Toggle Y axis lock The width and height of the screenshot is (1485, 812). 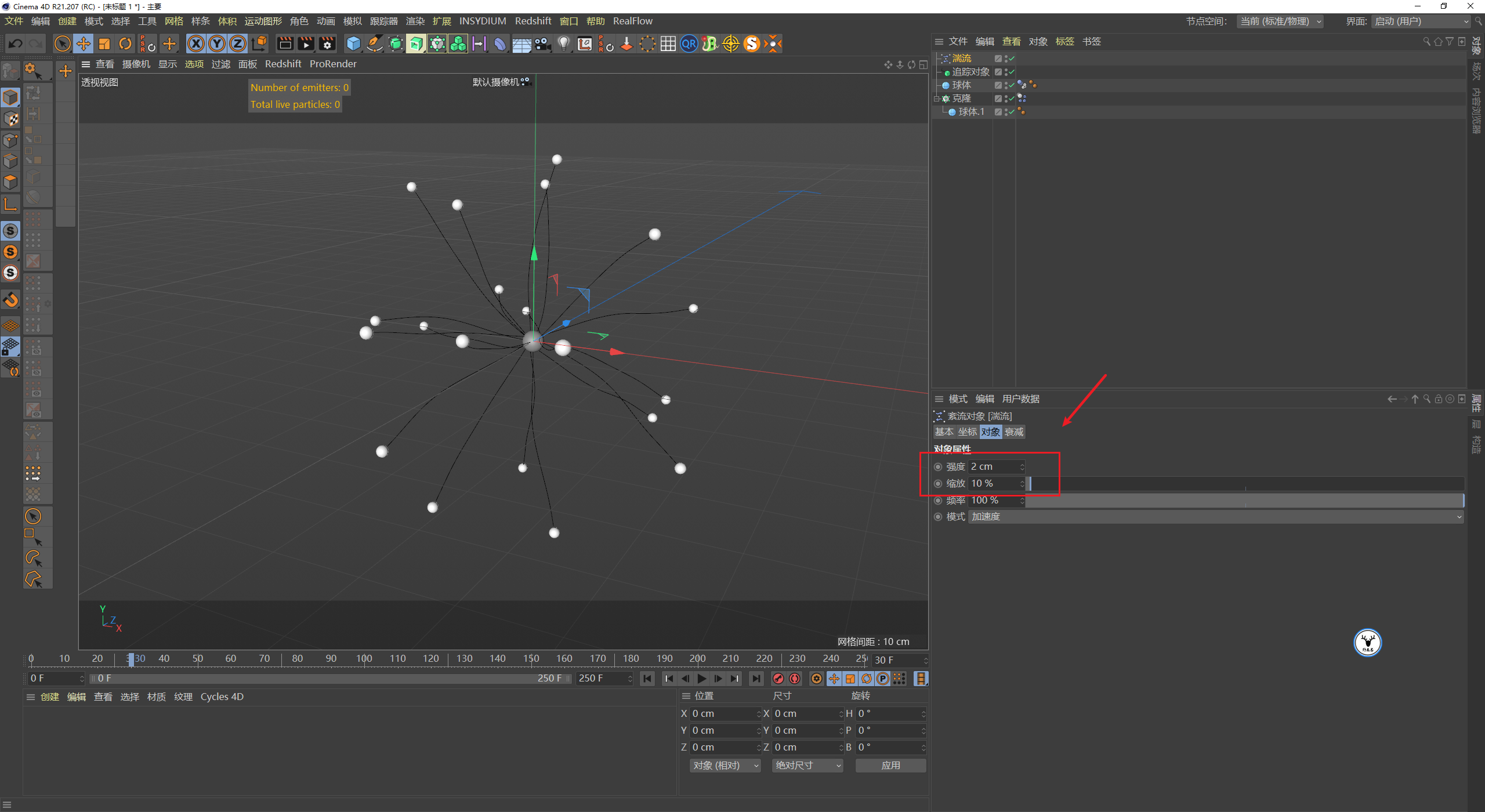tap(217, 43)
